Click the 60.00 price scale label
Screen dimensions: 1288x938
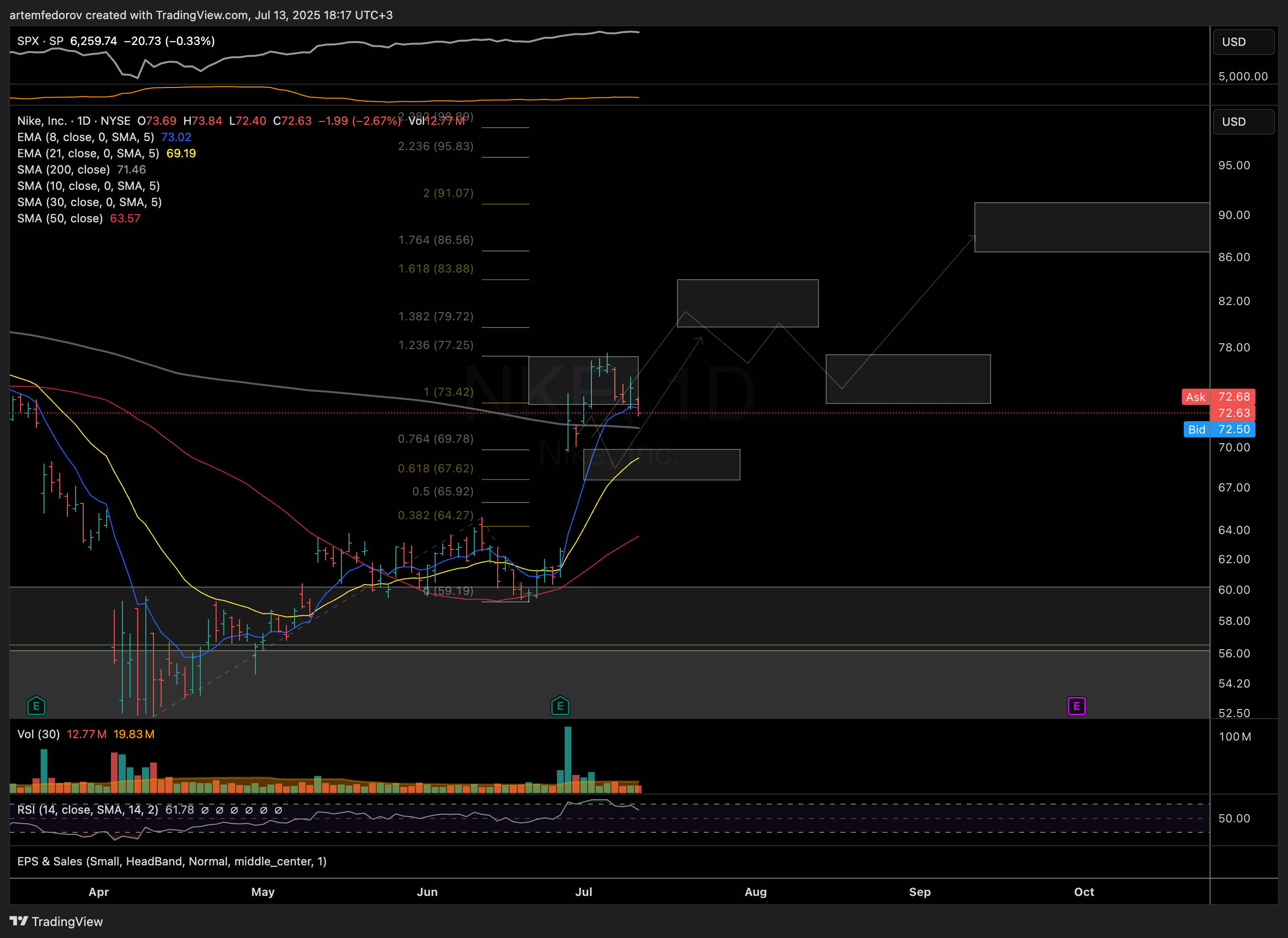tap(1234, 589)
